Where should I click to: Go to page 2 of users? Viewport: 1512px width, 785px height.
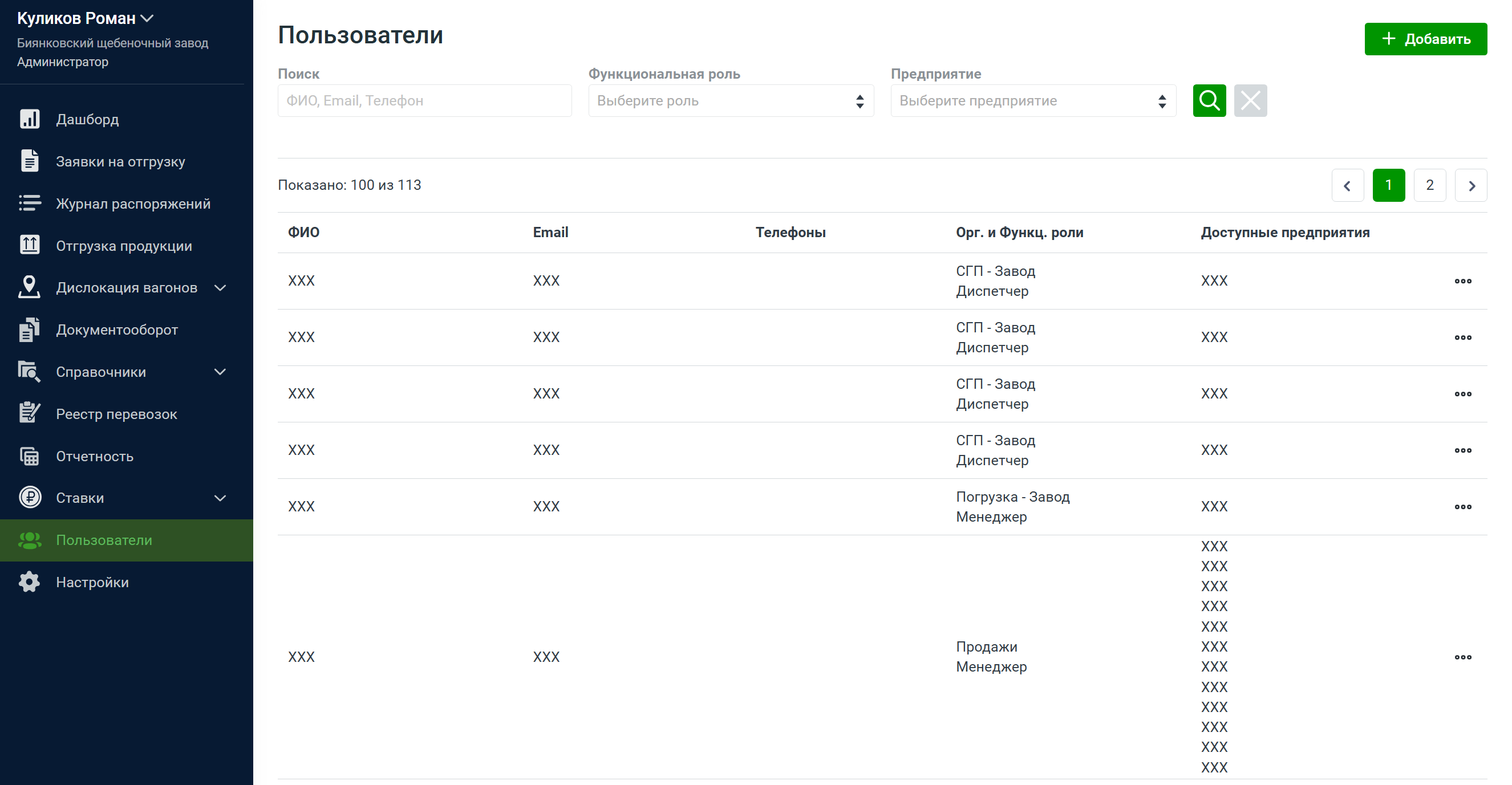click(1430, 185)
